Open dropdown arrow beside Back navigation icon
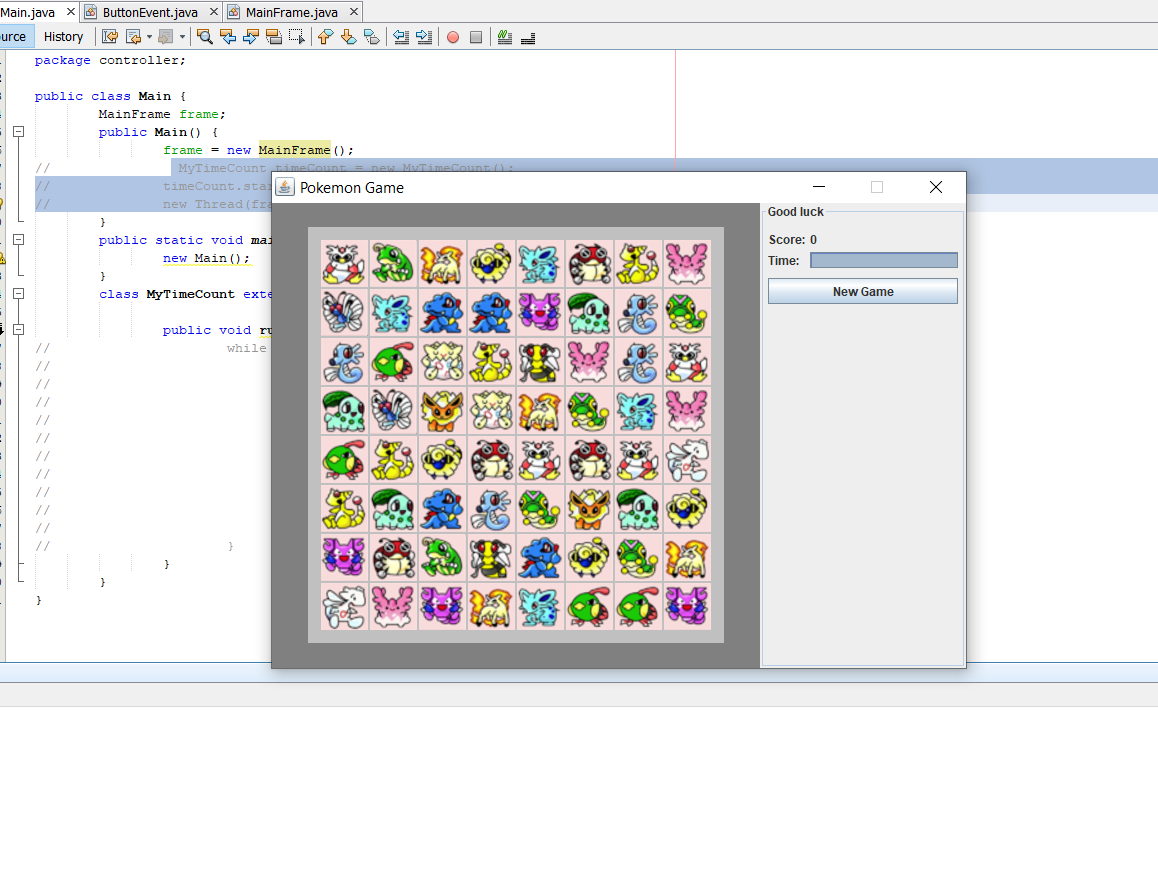Image resolution: width=1158 pixels, height=870 pixels. [149, 37]
